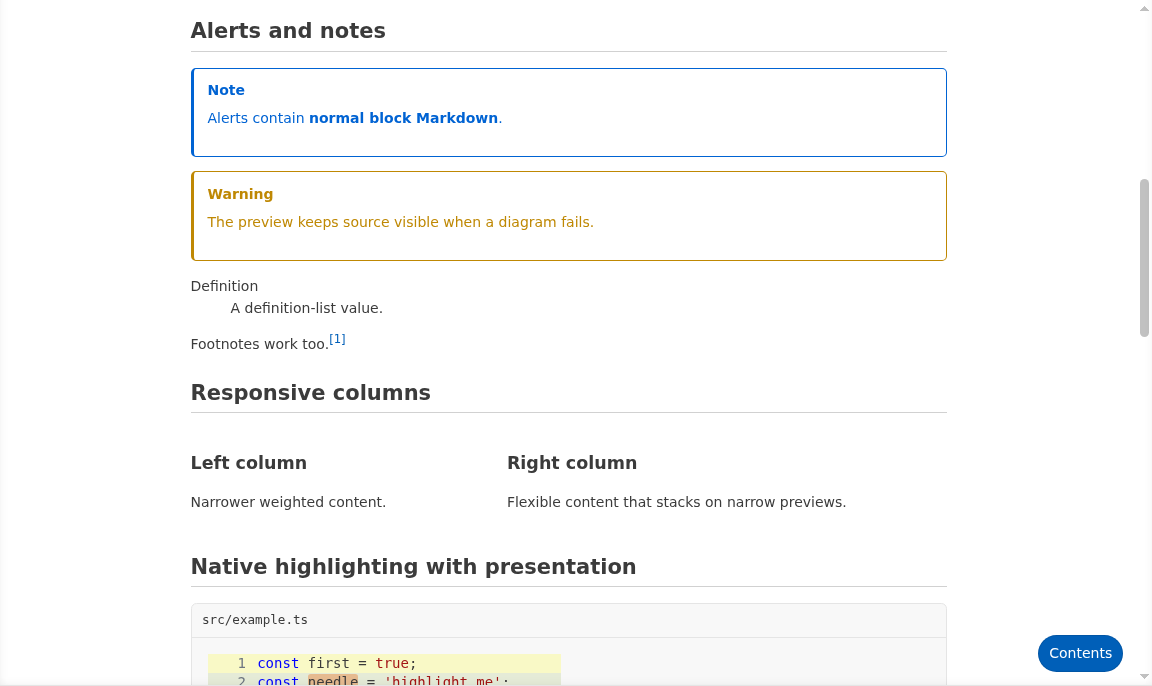The width and height of the screenshot is (1152, 686).
Task: Click the "Warning" alert title
Action: [x=240, y=195]
